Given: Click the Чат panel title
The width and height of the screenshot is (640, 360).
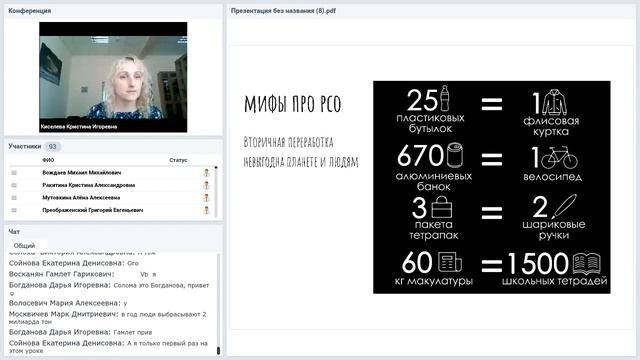Looking at the screenshot, I should click(x=14, y=231).
